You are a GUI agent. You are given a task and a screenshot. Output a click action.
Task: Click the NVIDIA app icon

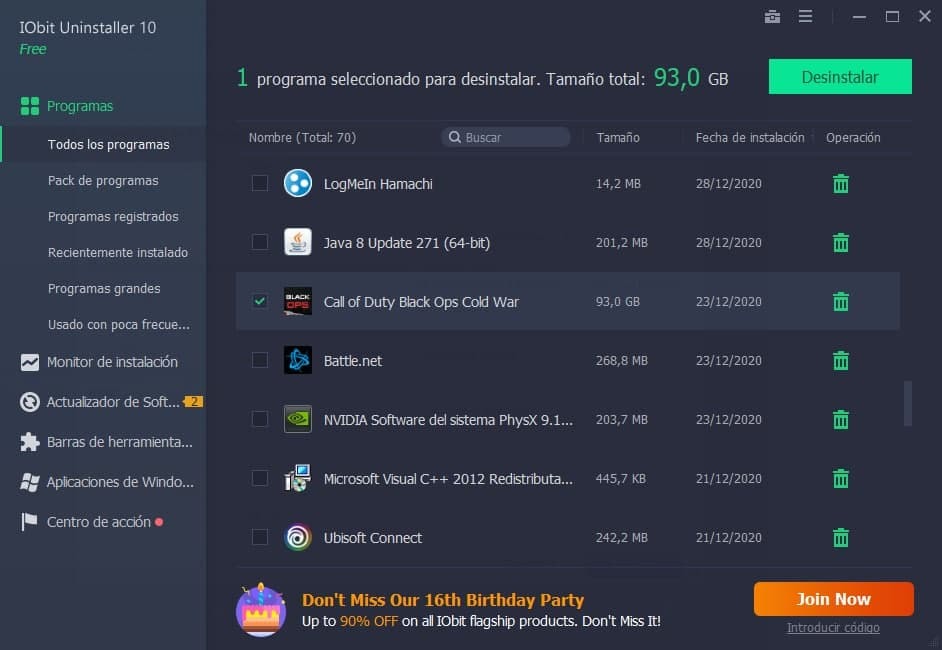(x=297, y=419)
